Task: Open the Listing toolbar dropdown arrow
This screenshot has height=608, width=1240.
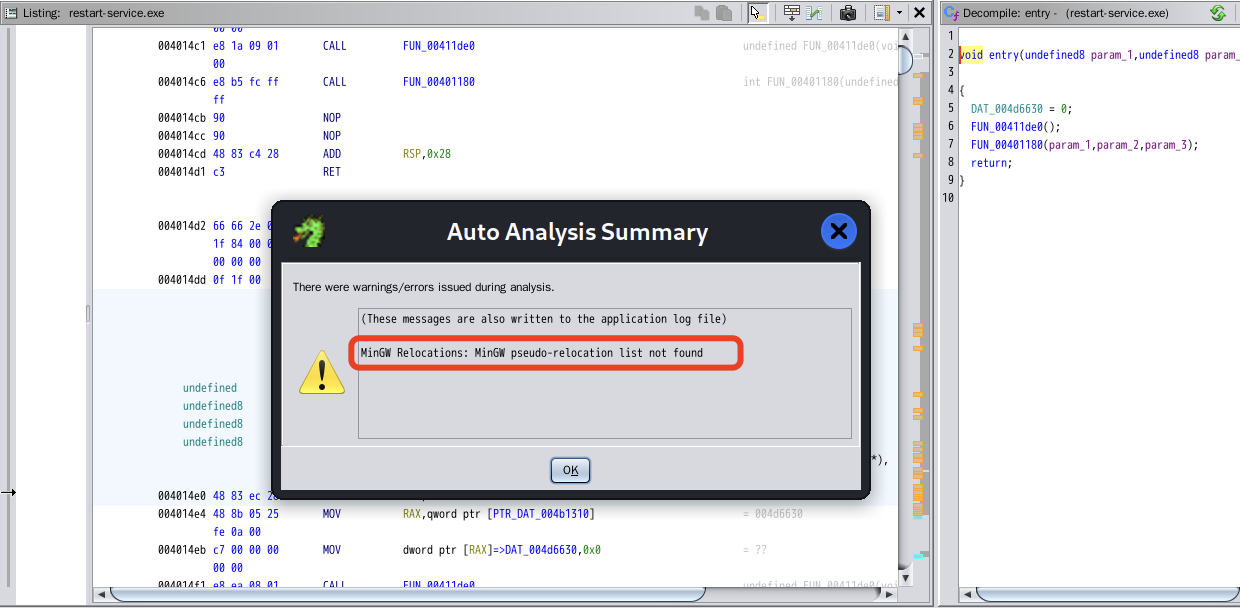Action: [x=899, y=13]
